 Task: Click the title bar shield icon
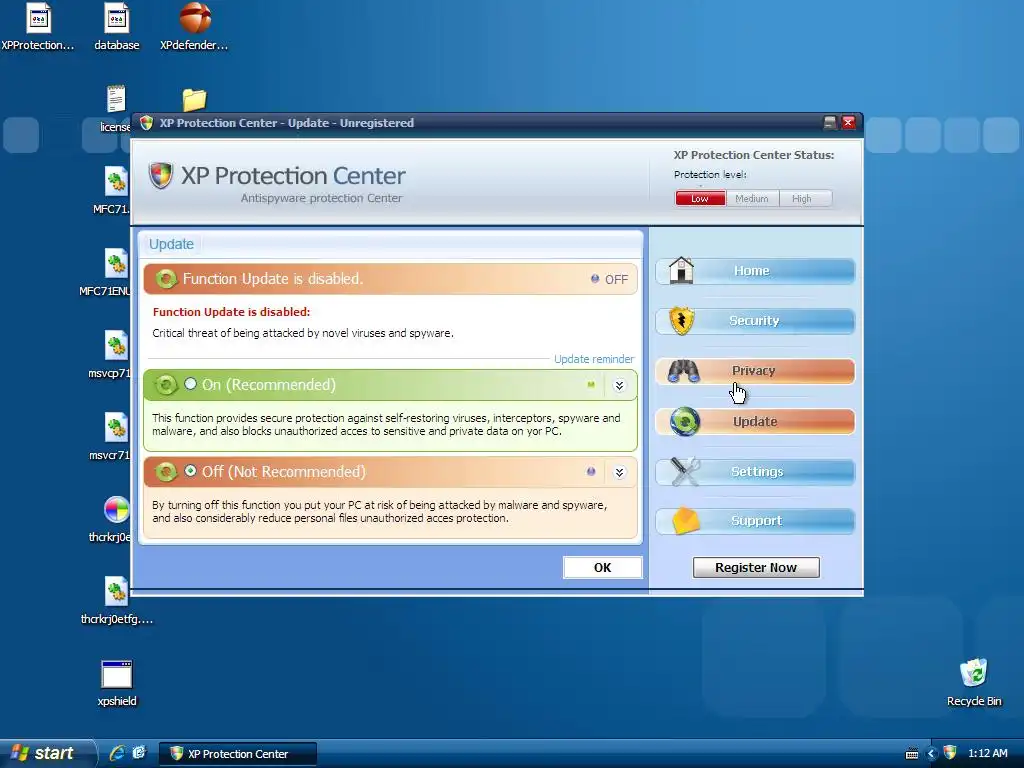tap(147, 123)
